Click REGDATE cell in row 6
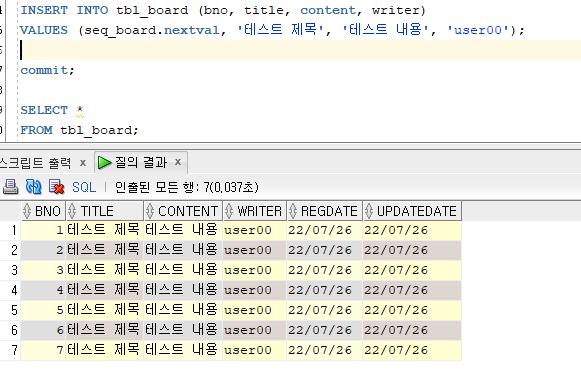 [x=324, y=331]
